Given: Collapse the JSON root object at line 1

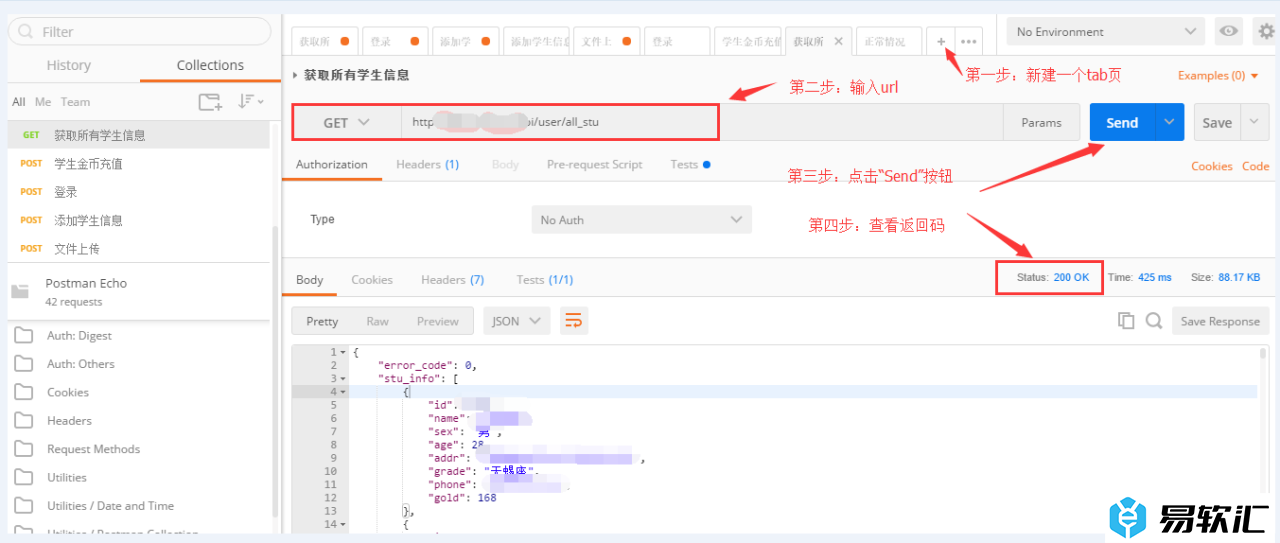Looking at the screenshot, I should click(x=343, y=353).
